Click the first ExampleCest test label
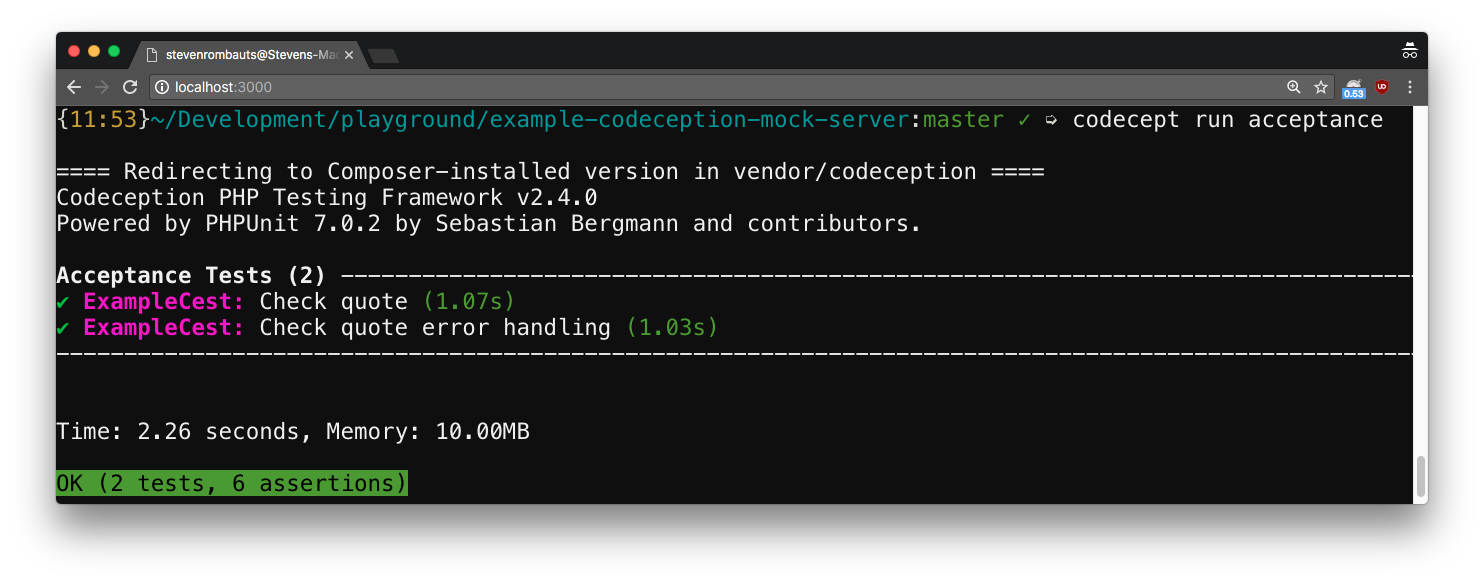Viewport: 1484px width, 584px height. [164, 302]
